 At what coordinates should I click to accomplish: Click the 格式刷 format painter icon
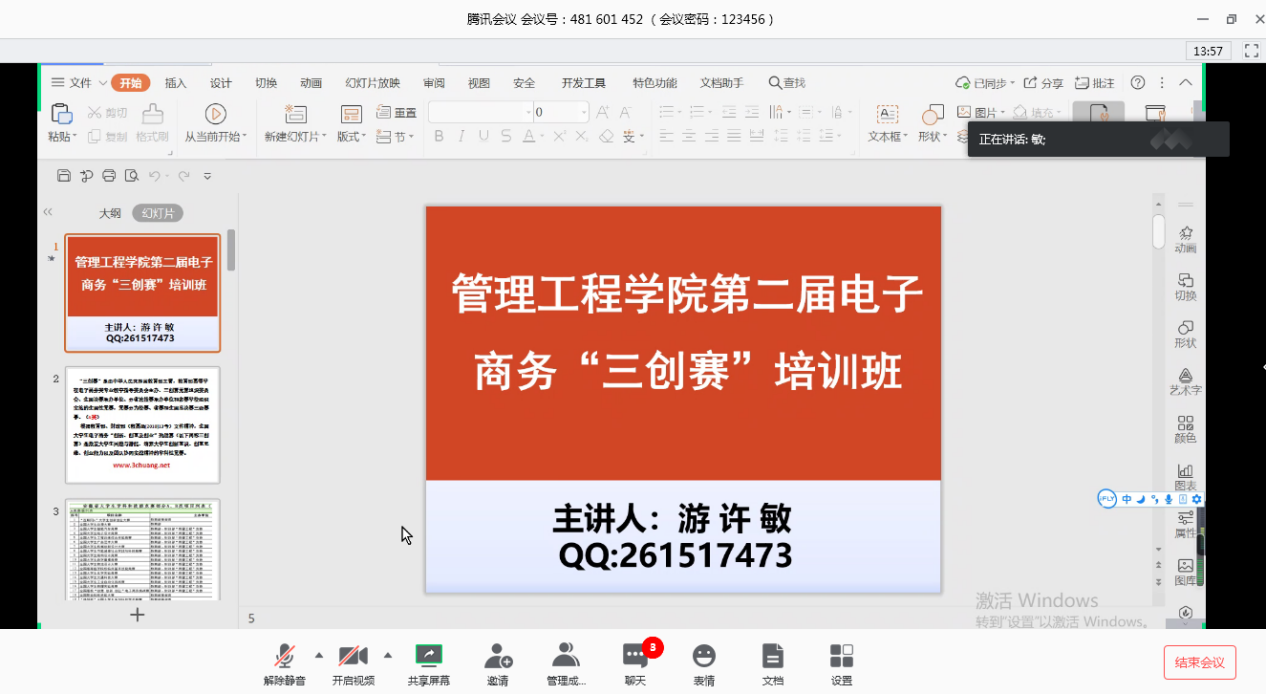click(152, 114)
